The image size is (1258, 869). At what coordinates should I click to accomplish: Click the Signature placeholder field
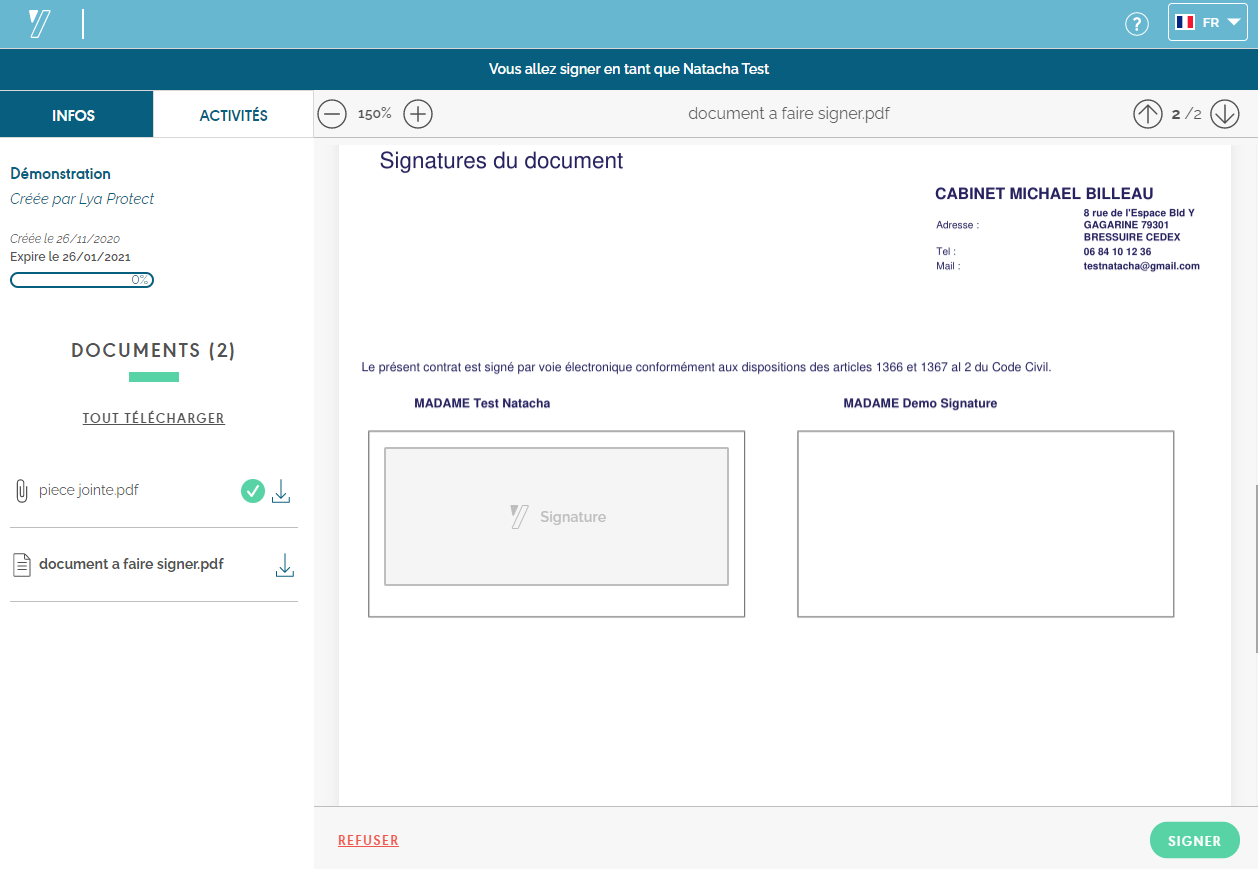click(556, 516)
